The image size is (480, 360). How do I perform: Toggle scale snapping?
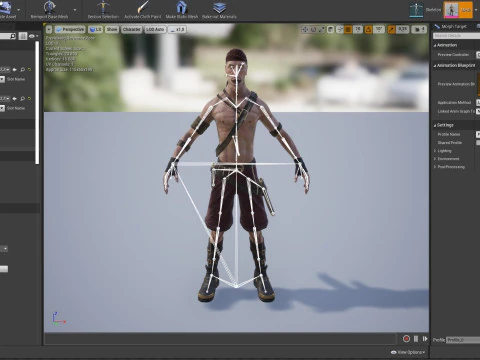coord(391,30)
